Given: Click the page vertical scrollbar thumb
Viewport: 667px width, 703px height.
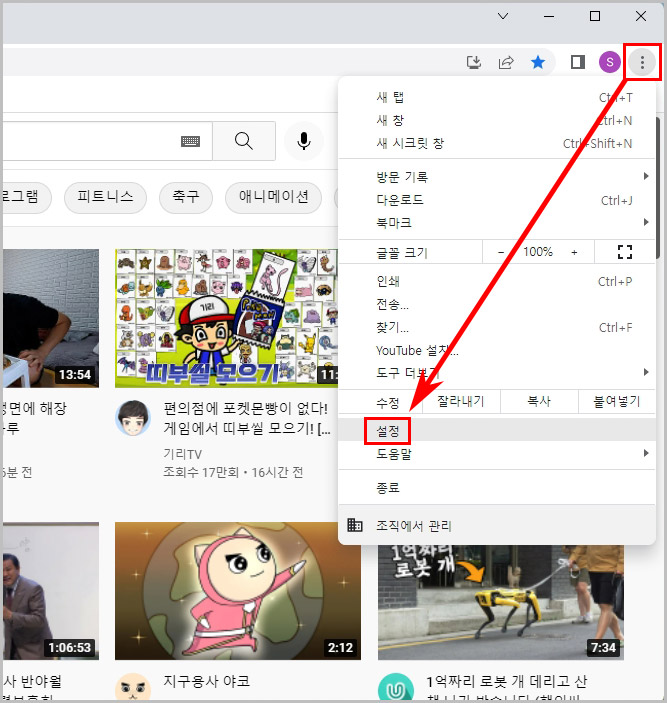Looking at the screenshot, I should (x=658, y=188).
